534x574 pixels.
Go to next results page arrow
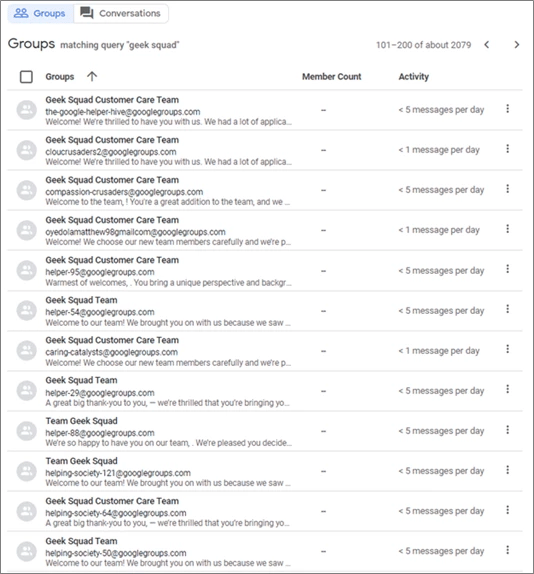[516, 45]
